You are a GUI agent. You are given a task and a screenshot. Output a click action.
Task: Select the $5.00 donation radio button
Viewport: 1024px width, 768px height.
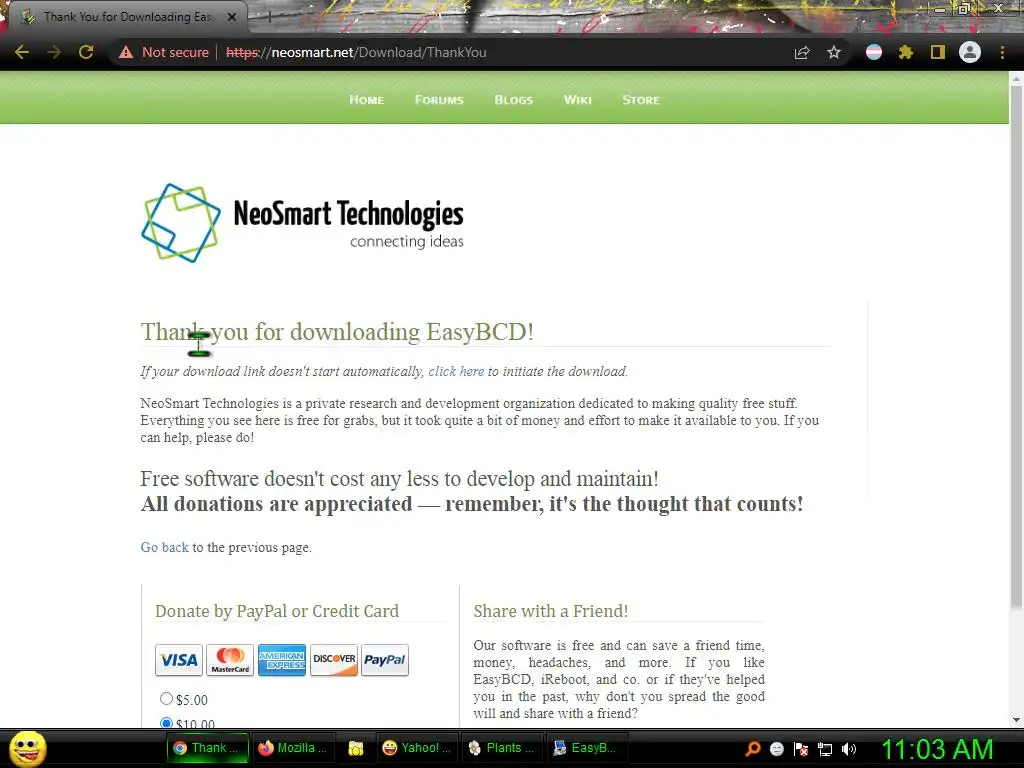[x=167, y=699]
